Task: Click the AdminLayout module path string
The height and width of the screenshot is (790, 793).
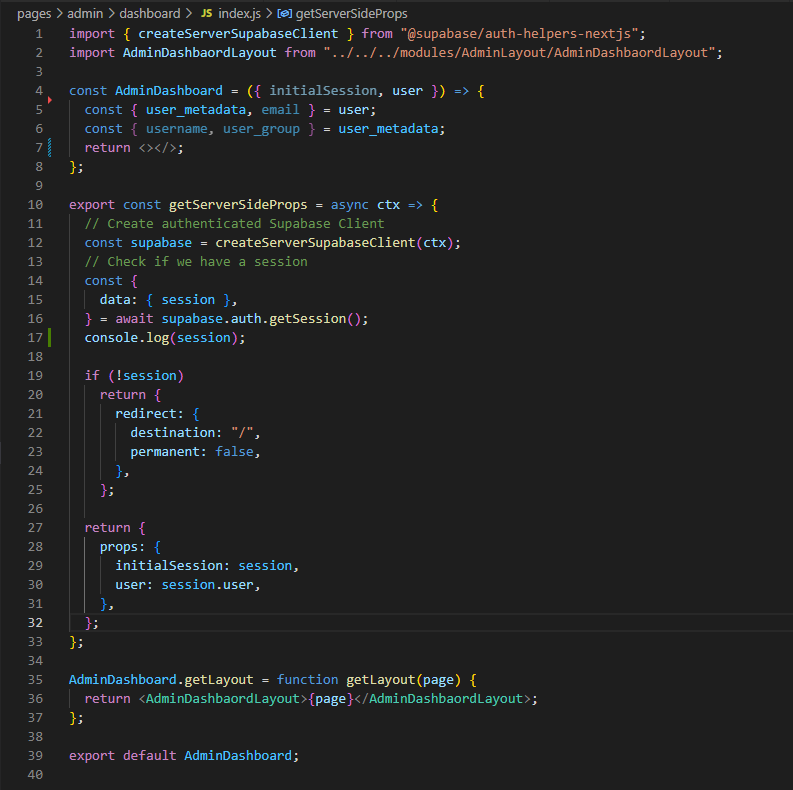Action: coord(519,53)
